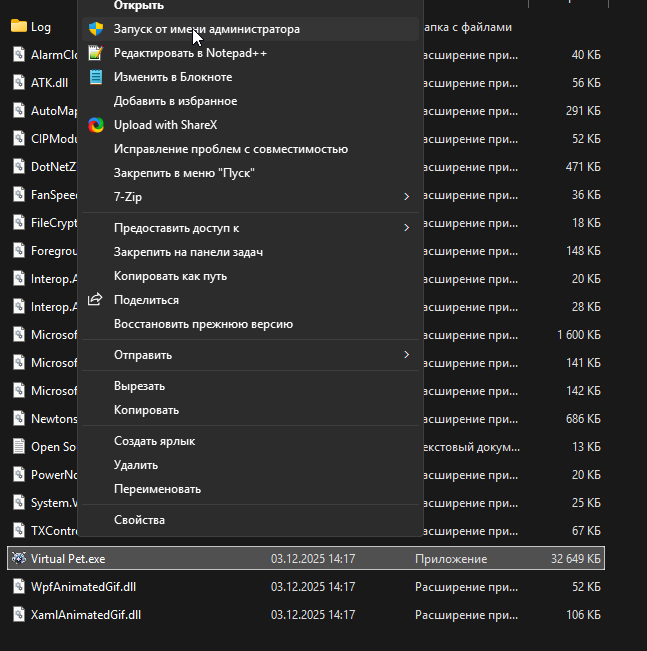Select the 32 649 КБ size cell
The image size is (647, 651).
pyautogui.click(x=568, y=559)
